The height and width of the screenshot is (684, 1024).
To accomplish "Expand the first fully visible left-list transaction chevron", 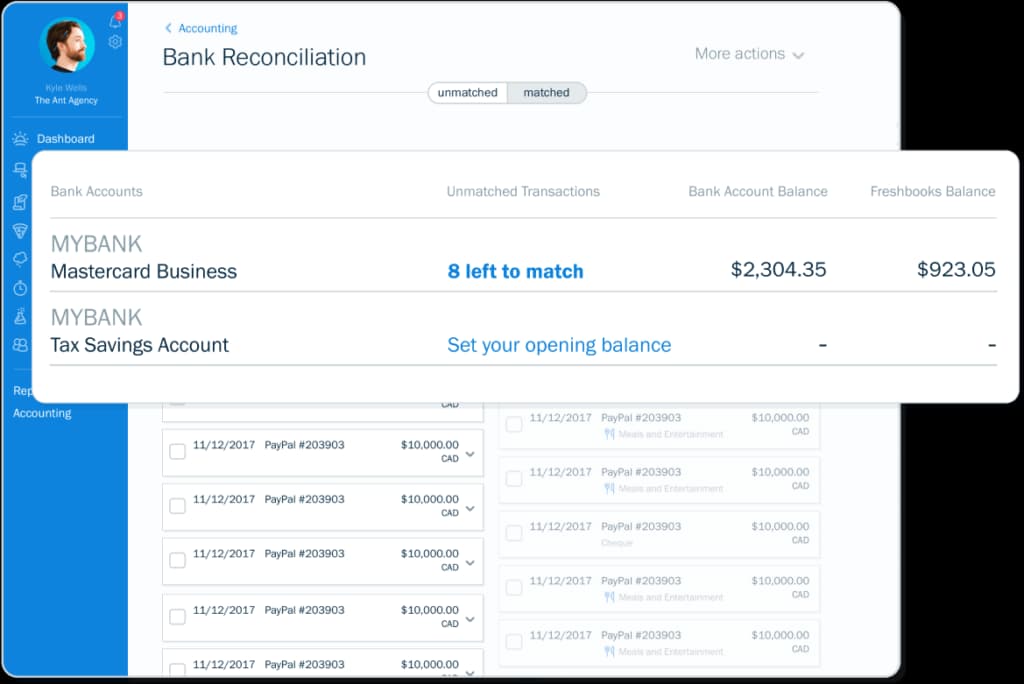I will click(x=470, y=453).
